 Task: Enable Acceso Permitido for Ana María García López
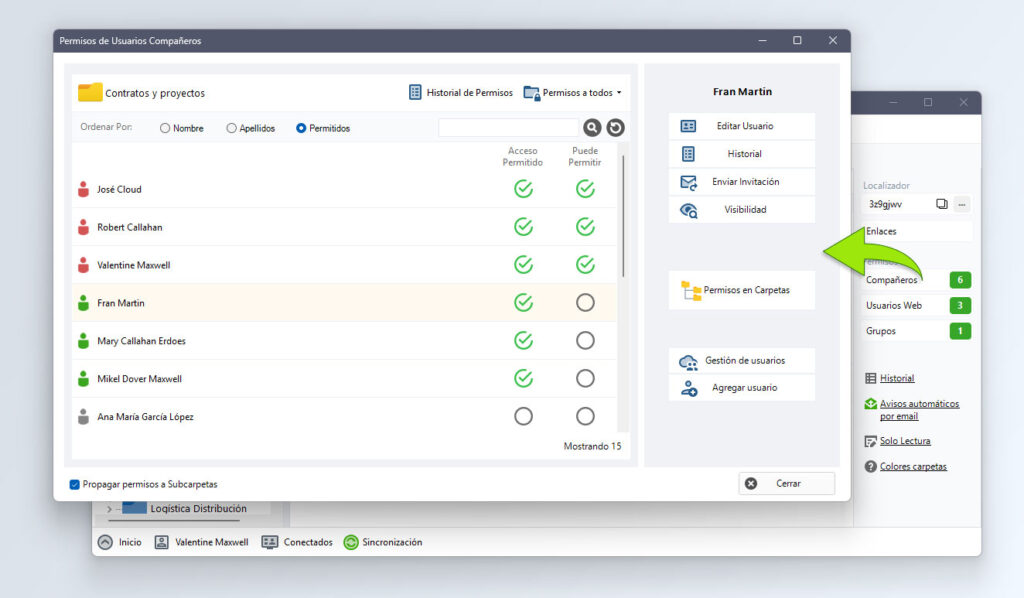coord(523,417)
